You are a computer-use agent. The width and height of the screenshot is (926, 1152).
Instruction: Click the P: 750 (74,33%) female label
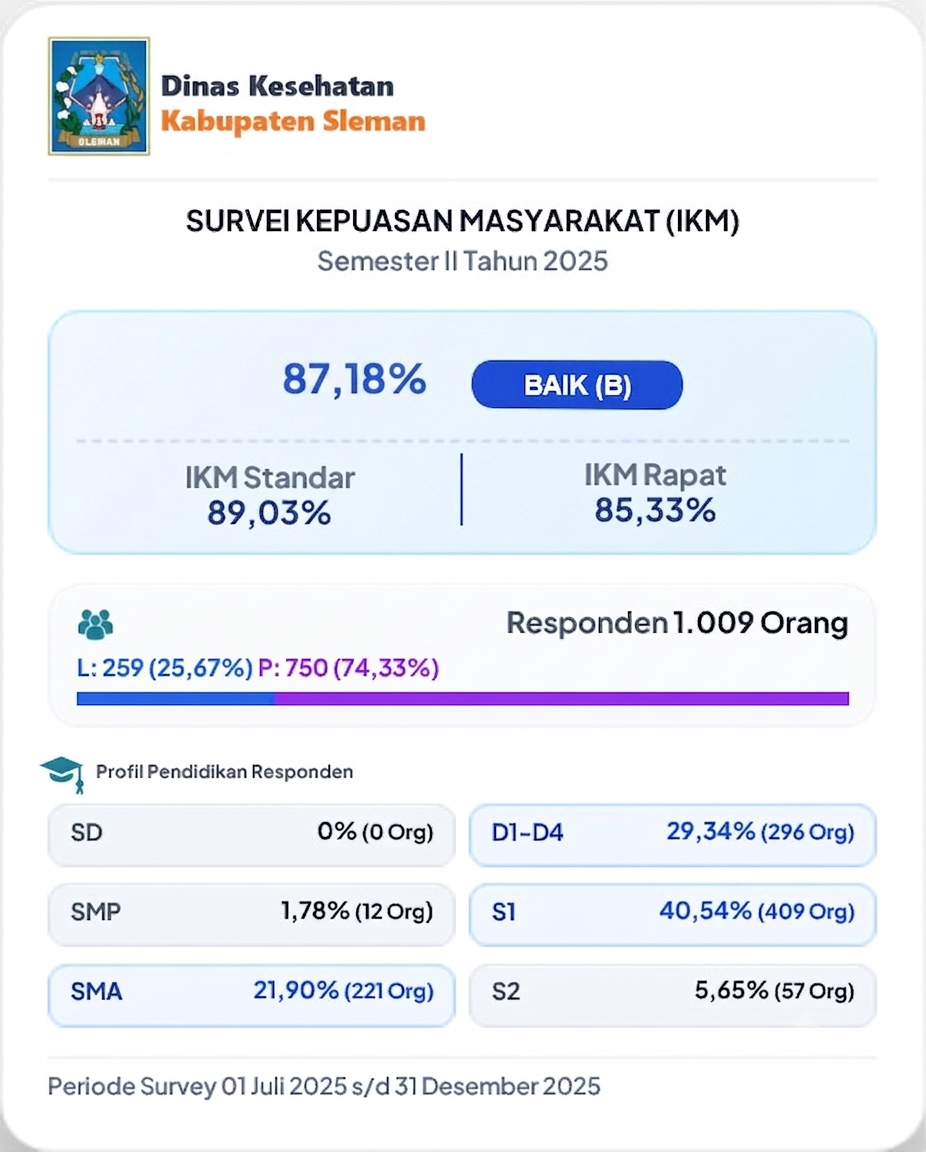pos(348,668)
